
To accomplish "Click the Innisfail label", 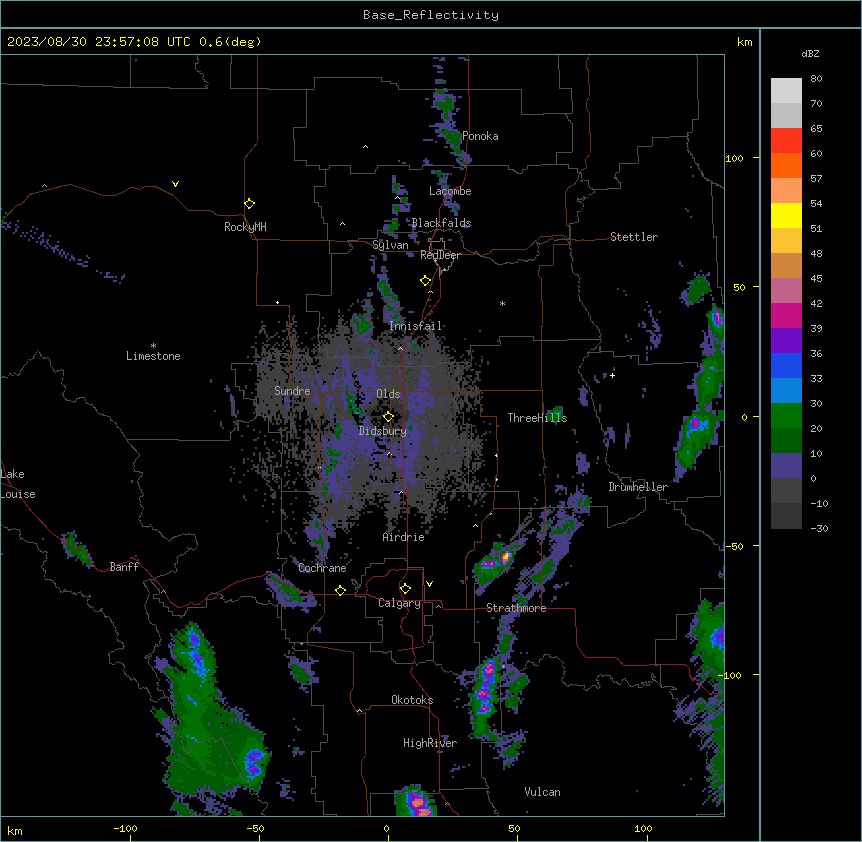I will click(416, 326).
